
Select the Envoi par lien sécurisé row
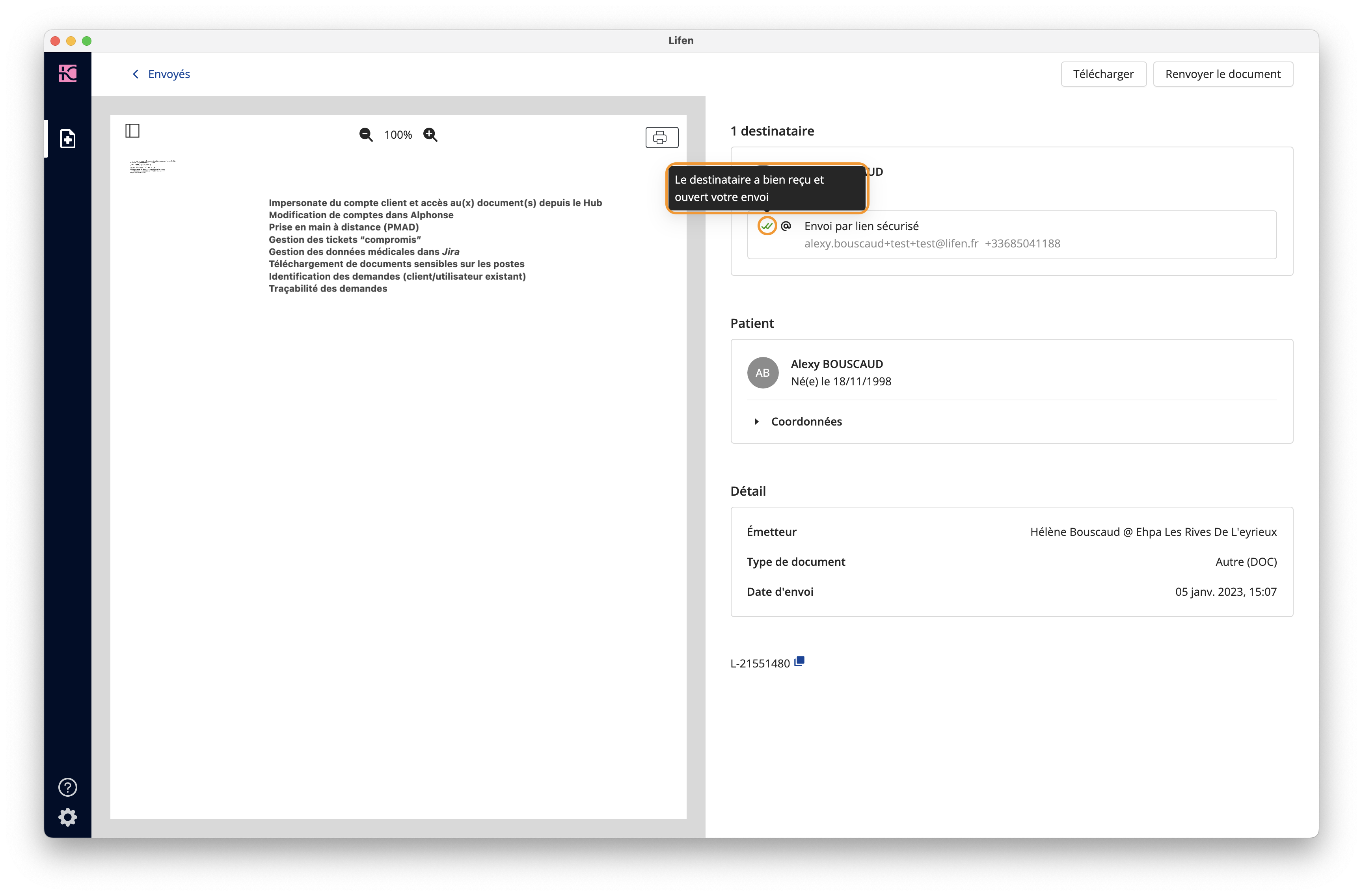click(x=1011, y=235)
